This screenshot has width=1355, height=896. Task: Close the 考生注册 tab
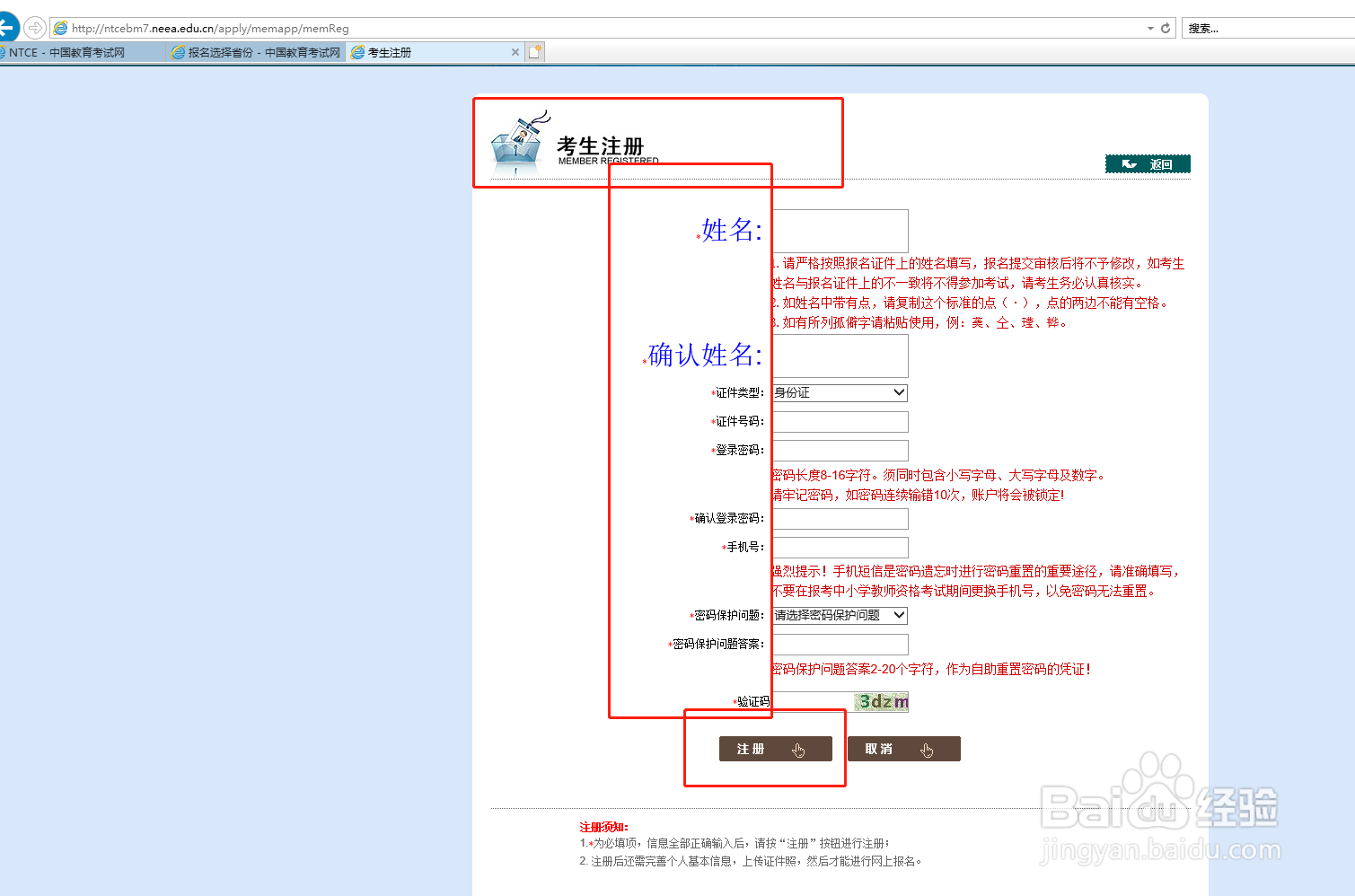[515, 53]
